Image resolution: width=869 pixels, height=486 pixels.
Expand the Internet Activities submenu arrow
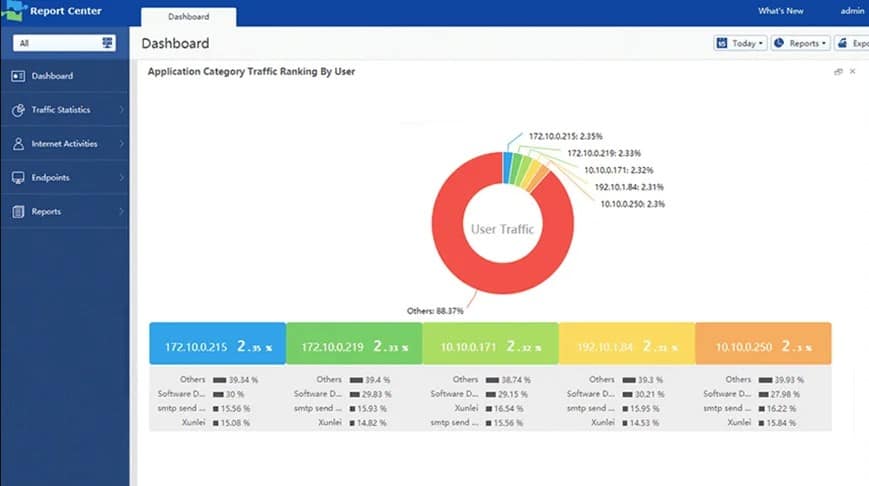(121, 144)
